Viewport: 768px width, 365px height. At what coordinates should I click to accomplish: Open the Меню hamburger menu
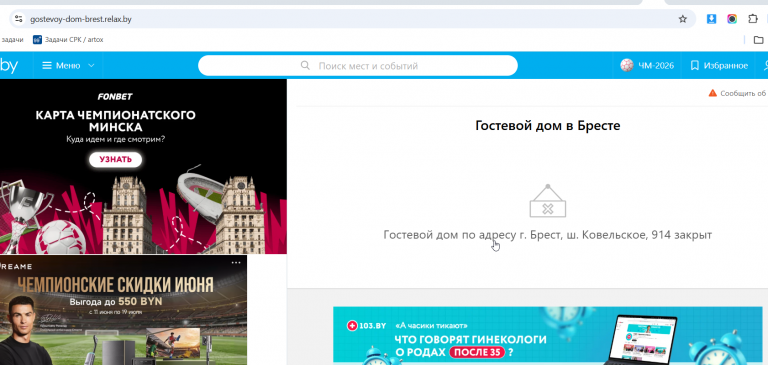point(68,66)
